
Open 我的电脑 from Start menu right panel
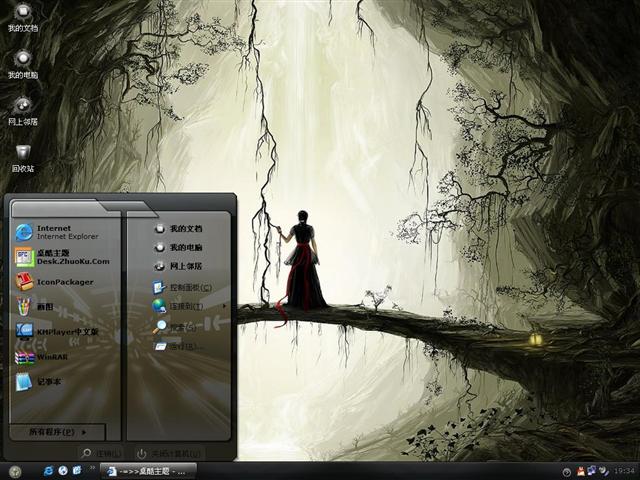point(183,247)
